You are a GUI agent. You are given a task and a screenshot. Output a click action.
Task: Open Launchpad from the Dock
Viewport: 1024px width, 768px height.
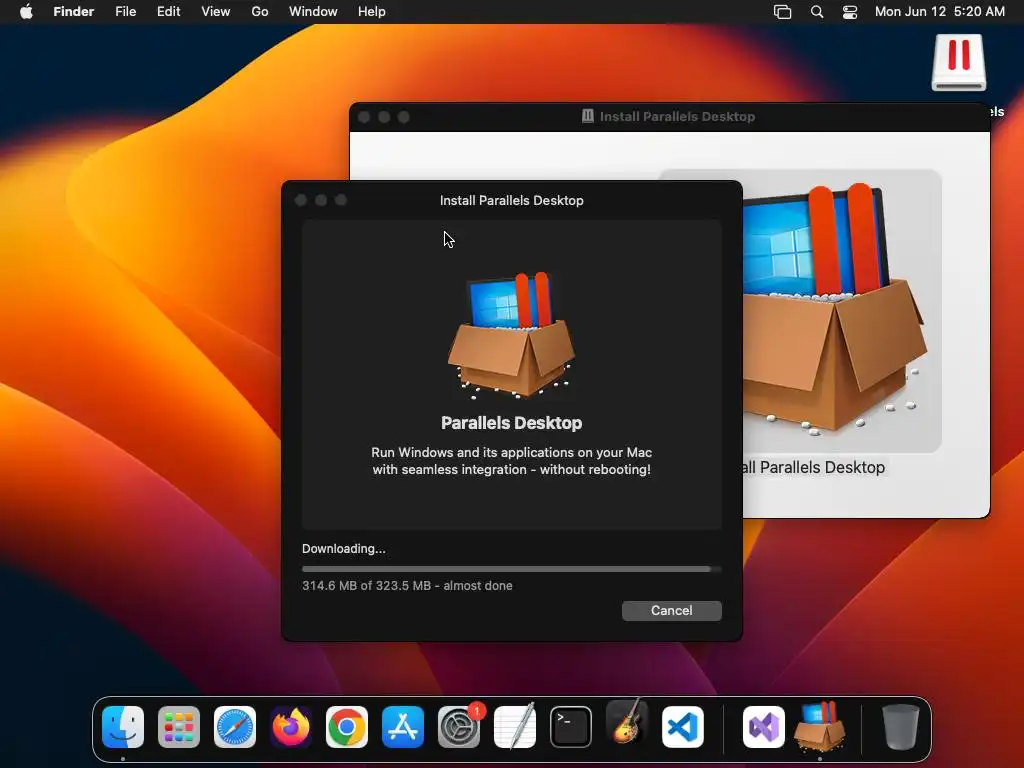click(179, 727)
